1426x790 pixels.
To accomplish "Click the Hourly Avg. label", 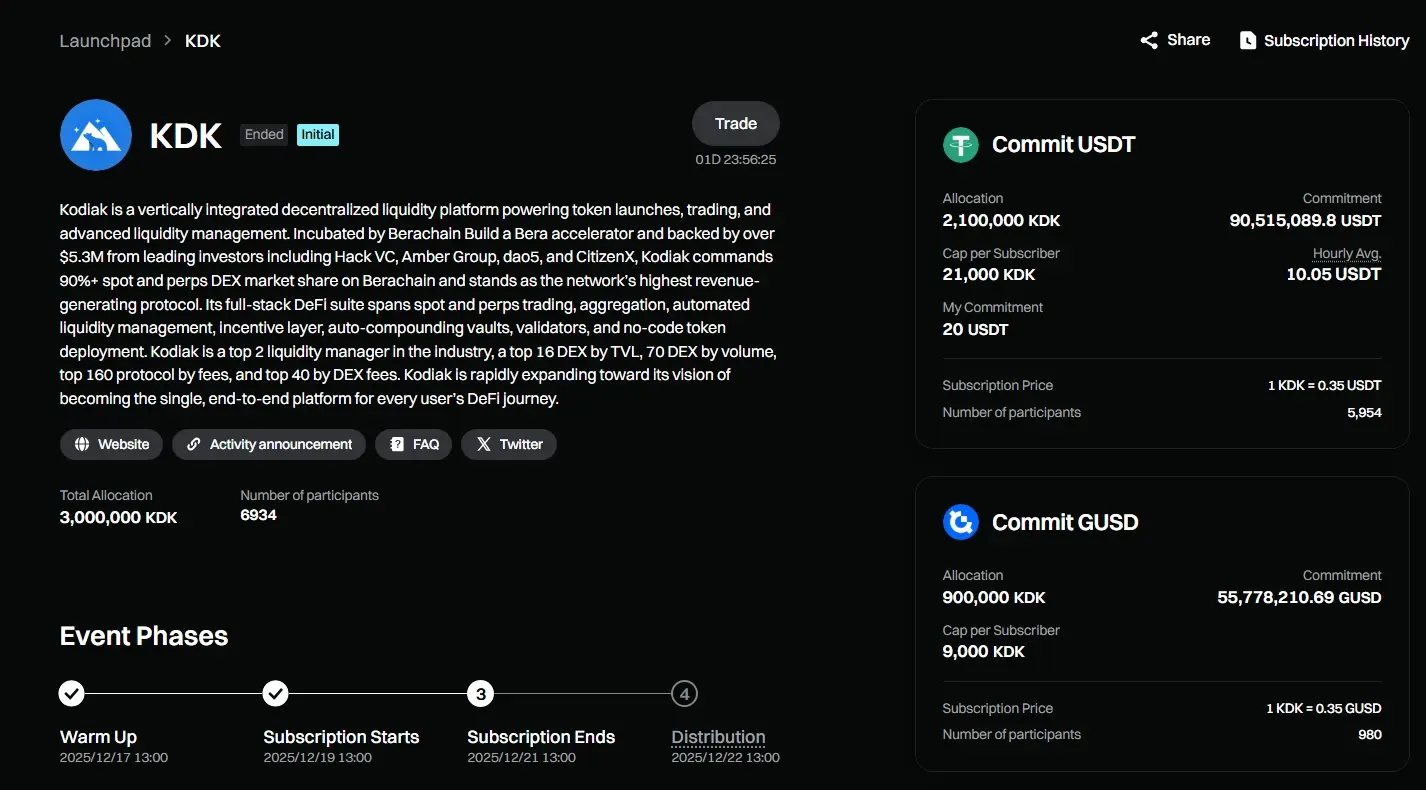I will point(1347,254).
